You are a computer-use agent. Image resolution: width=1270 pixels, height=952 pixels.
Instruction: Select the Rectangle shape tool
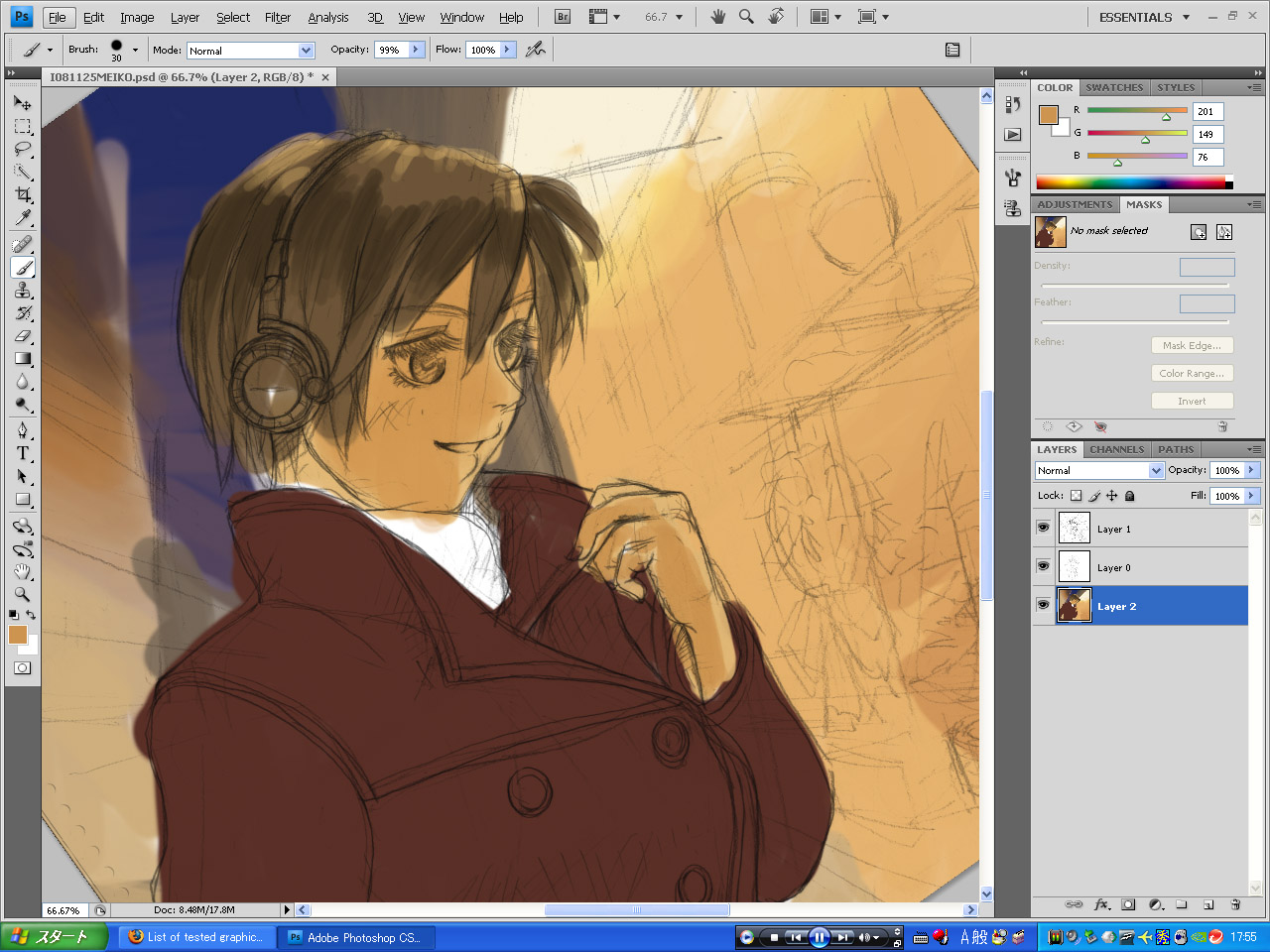tap(22, 499)
